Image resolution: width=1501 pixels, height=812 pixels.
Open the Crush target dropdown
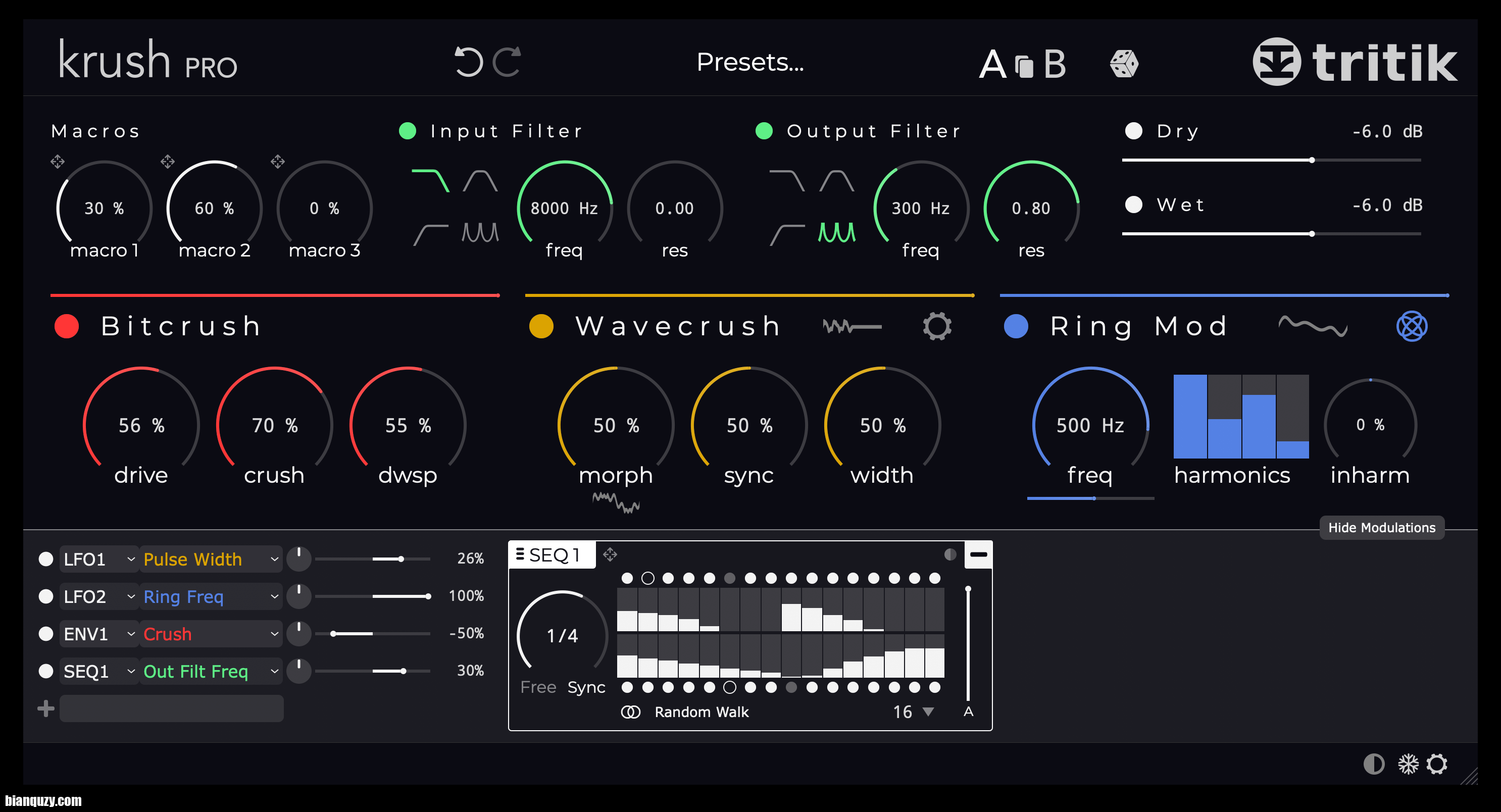point(211,634)
